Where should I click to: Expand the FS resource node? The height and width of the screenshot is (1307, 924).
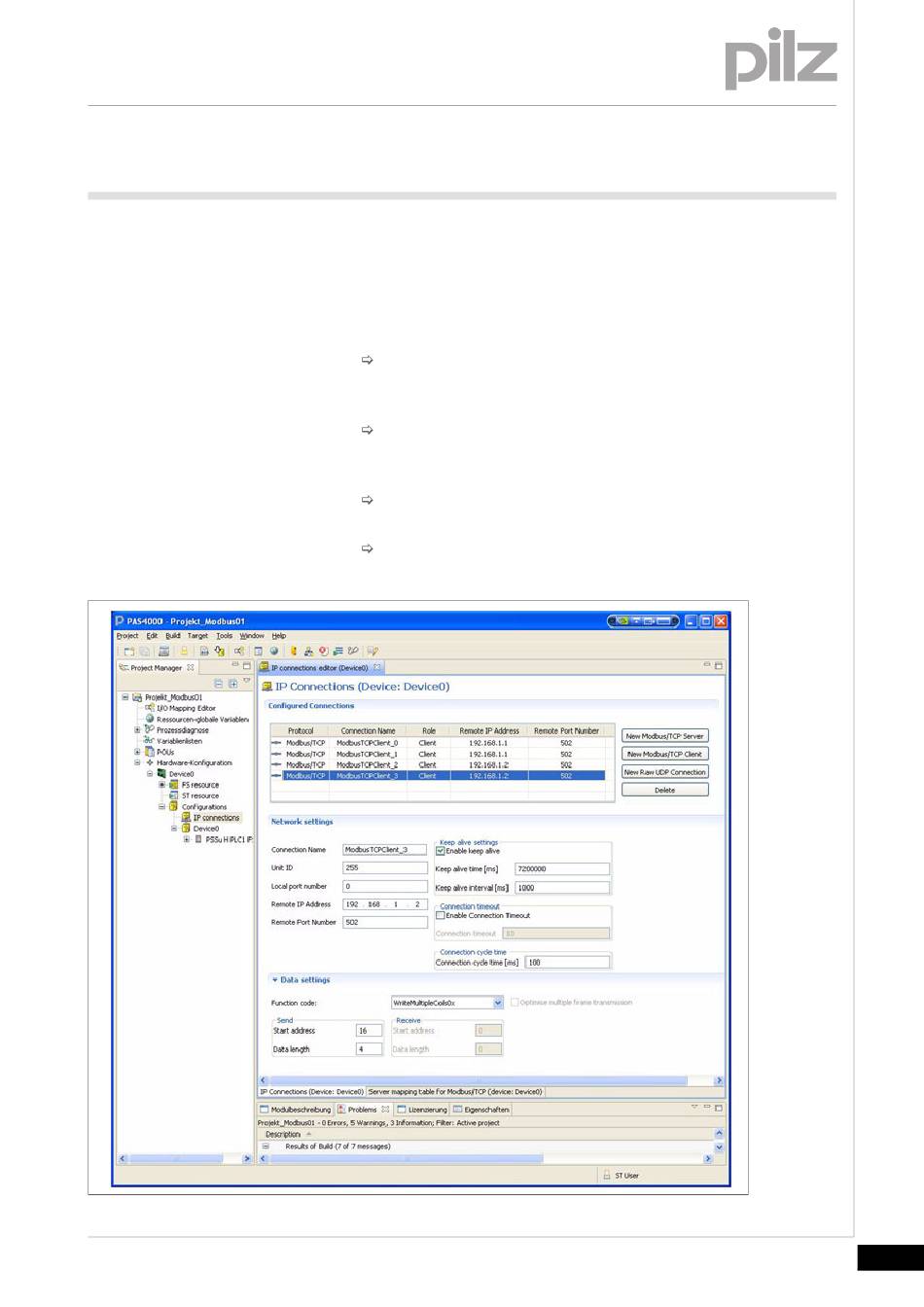(x=162, y=785)
